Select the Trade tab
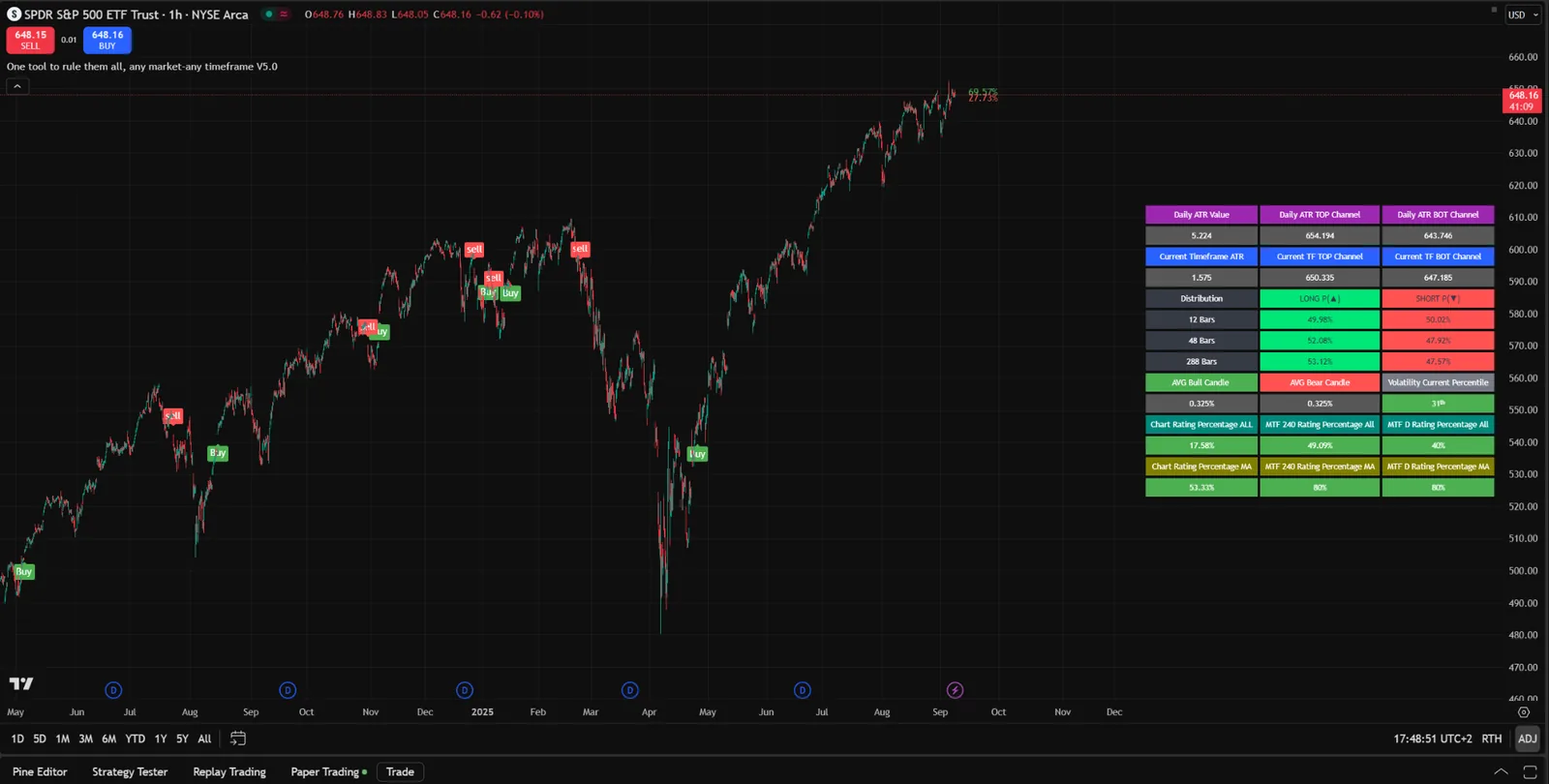This screenshot has height=784, width=1549. point(400,771)
